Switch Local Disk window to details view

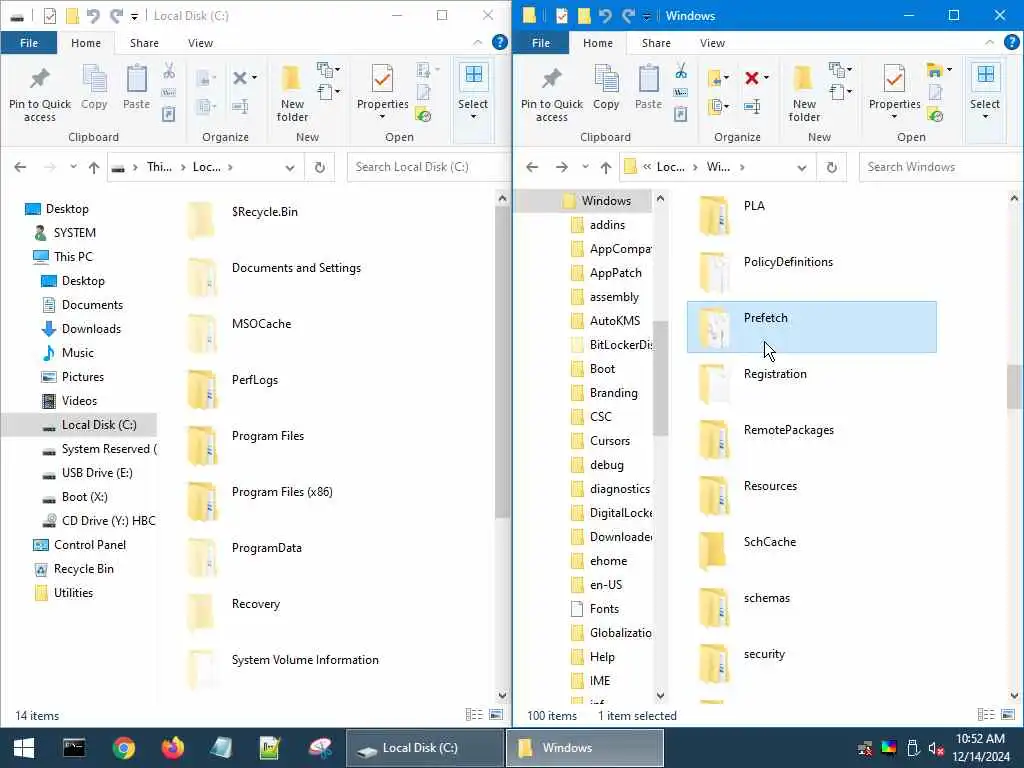(473, 715)
